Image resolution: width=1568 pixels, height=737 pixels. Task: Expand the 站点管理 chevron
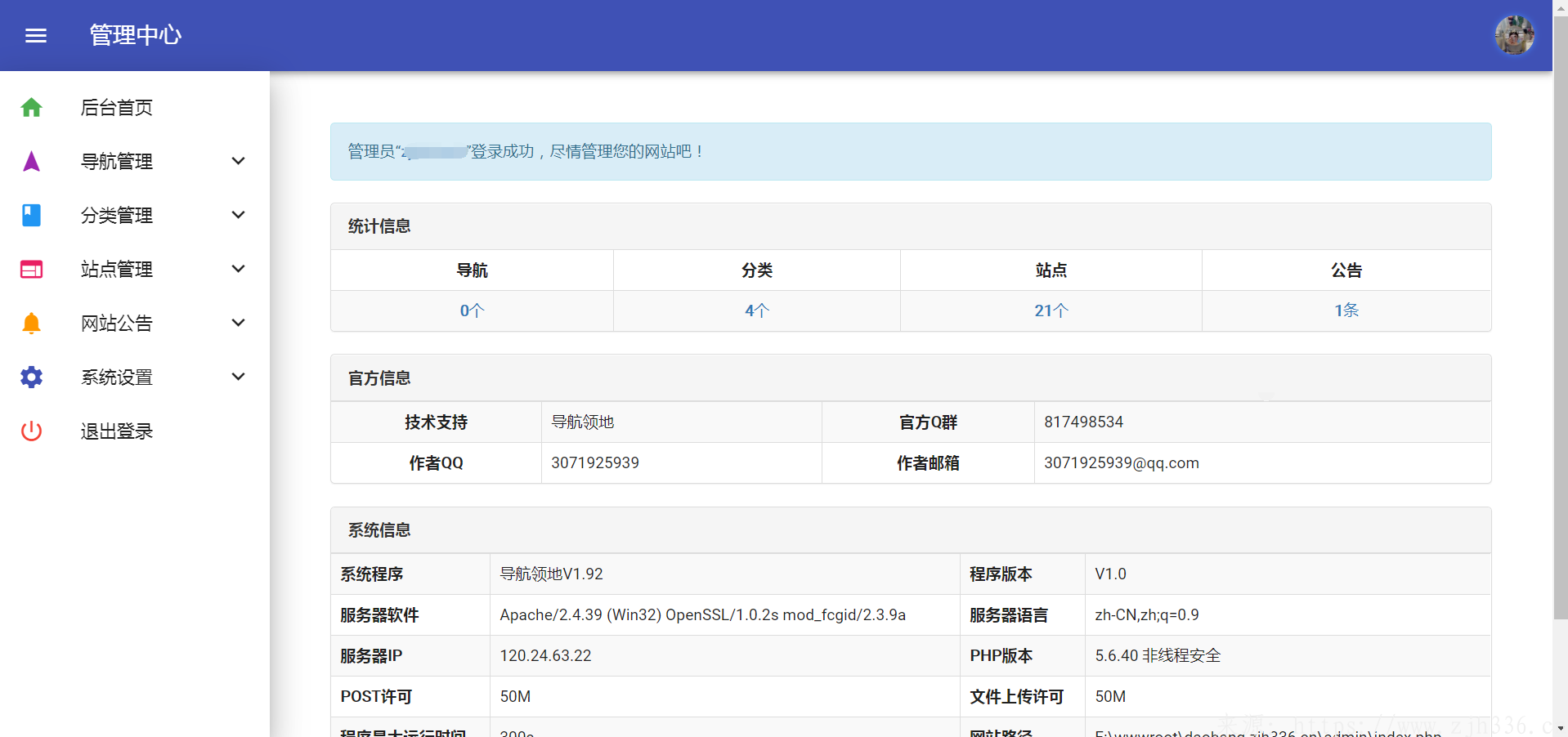click(x=238, y=269)
